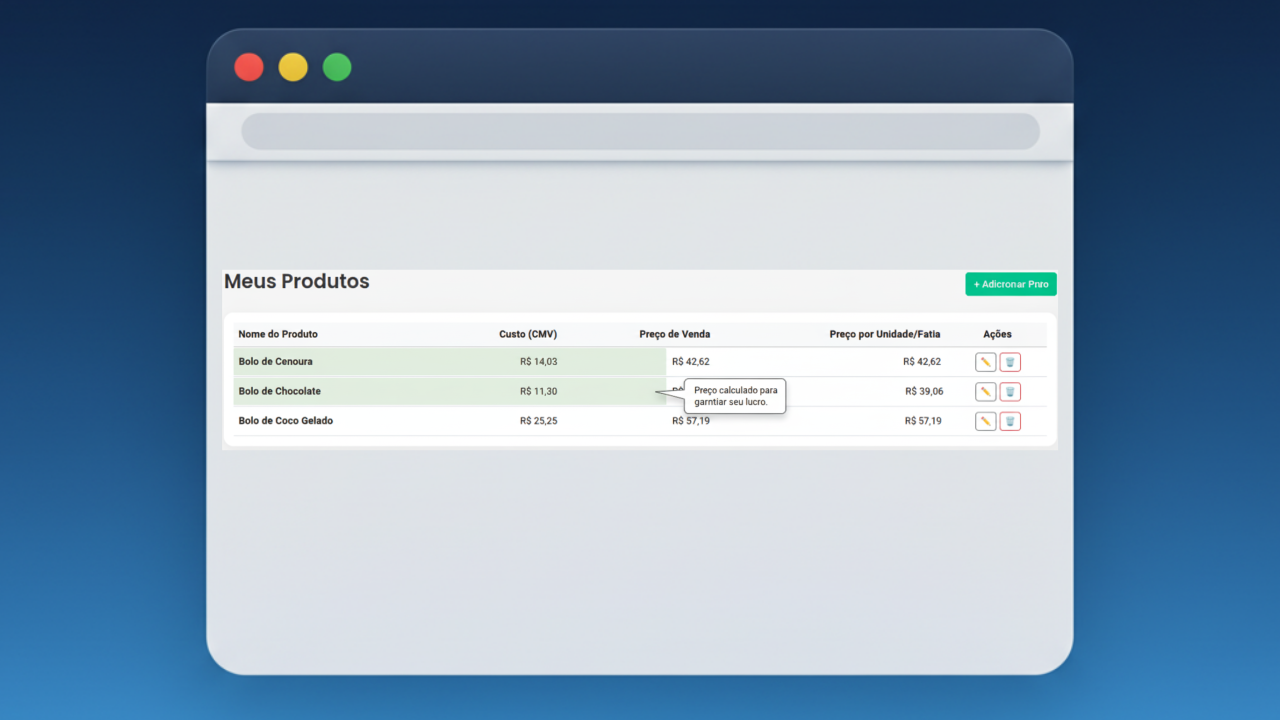Click the price calculation tooltip bubble
Image resolution: width=1280 pixels, height=720 pixels.
(x=735, y=396)
